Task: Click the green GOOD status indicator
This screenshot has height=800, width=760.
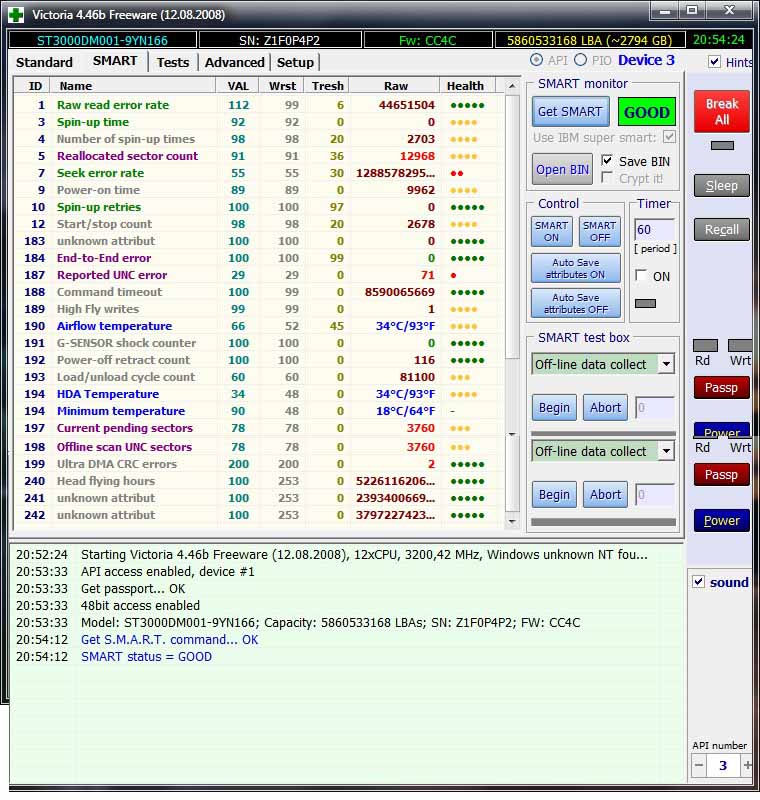Action: [646, 112]
